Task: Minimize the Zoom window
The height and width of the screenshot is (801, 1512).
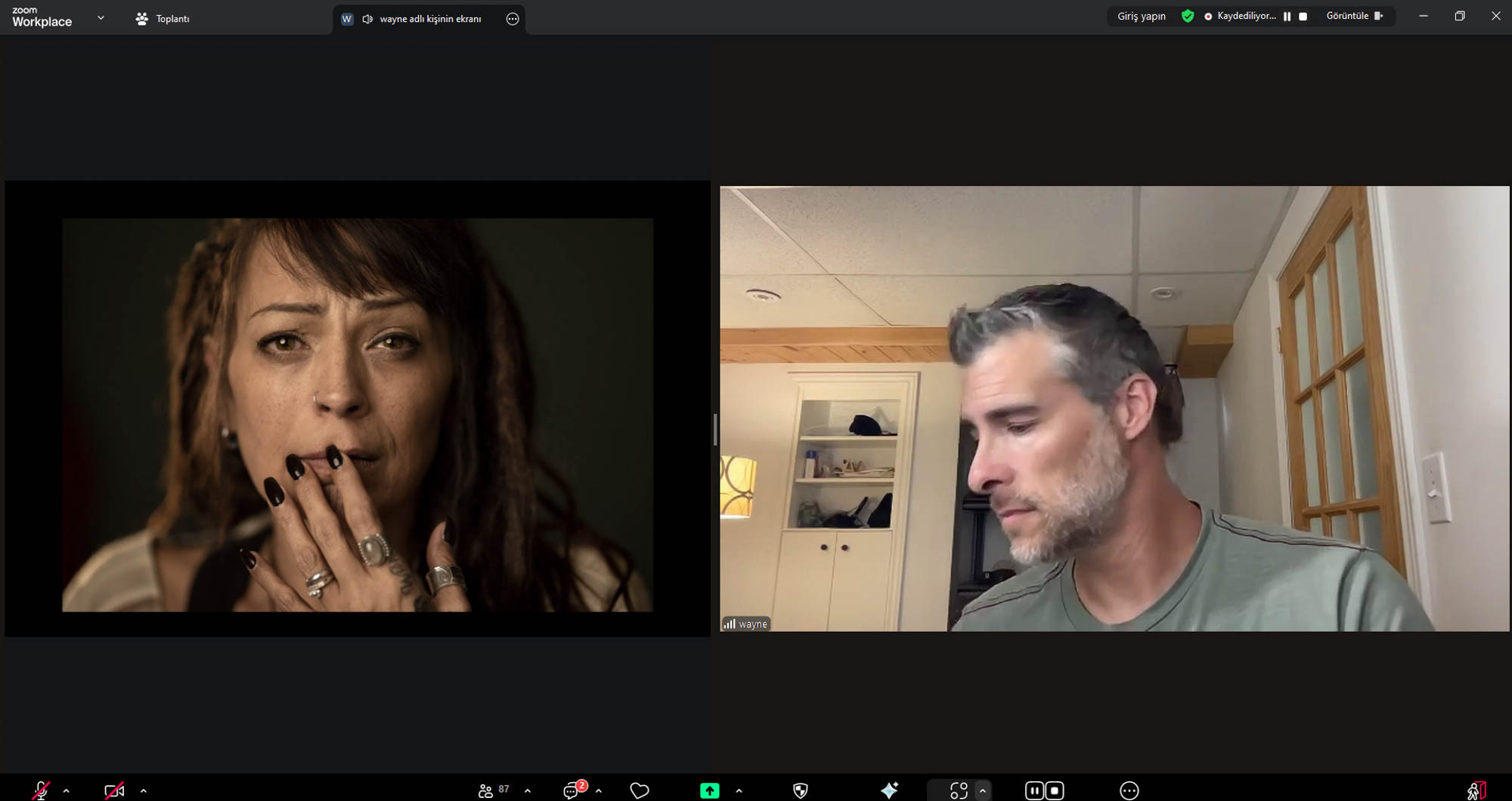Action: tap(1424, 16)
